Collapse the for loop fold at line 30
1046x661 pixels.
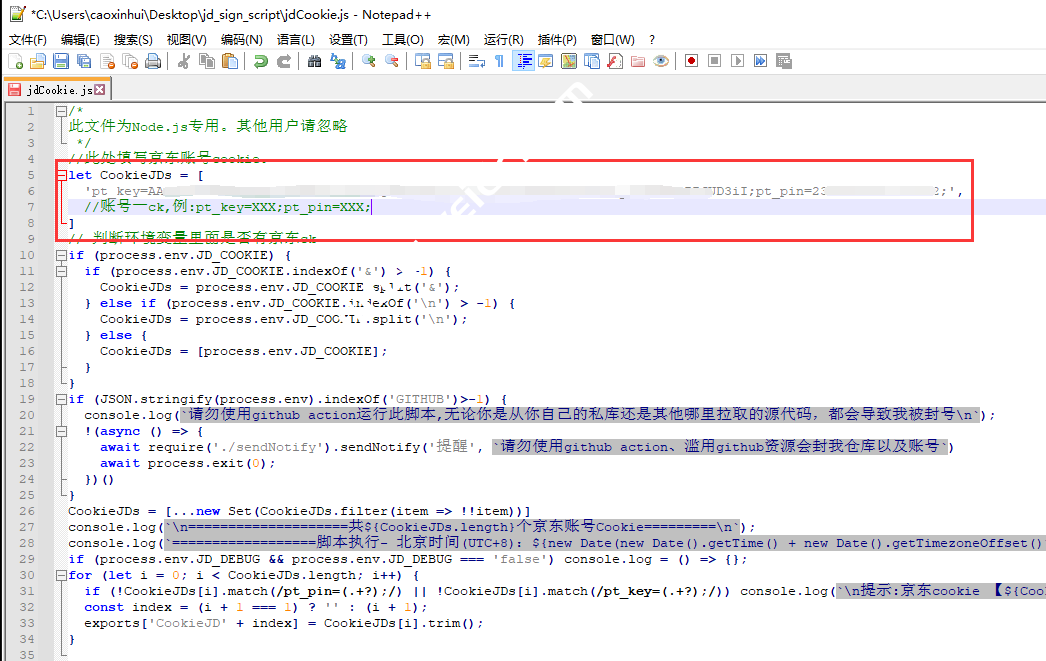(x=61, y=575)
